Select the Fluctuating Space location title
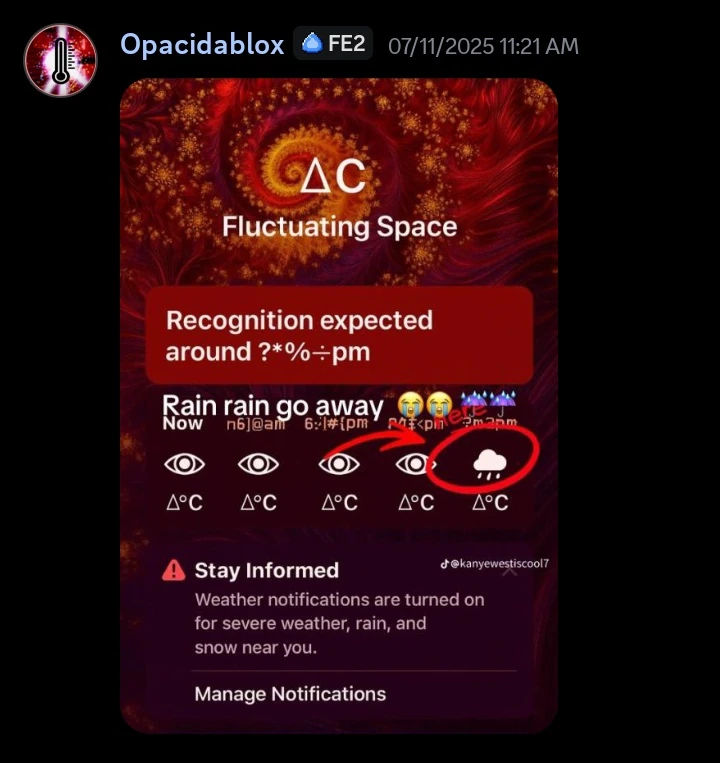Image resolution: width=720 pixels, height=763 pixels. pos(340,227)
